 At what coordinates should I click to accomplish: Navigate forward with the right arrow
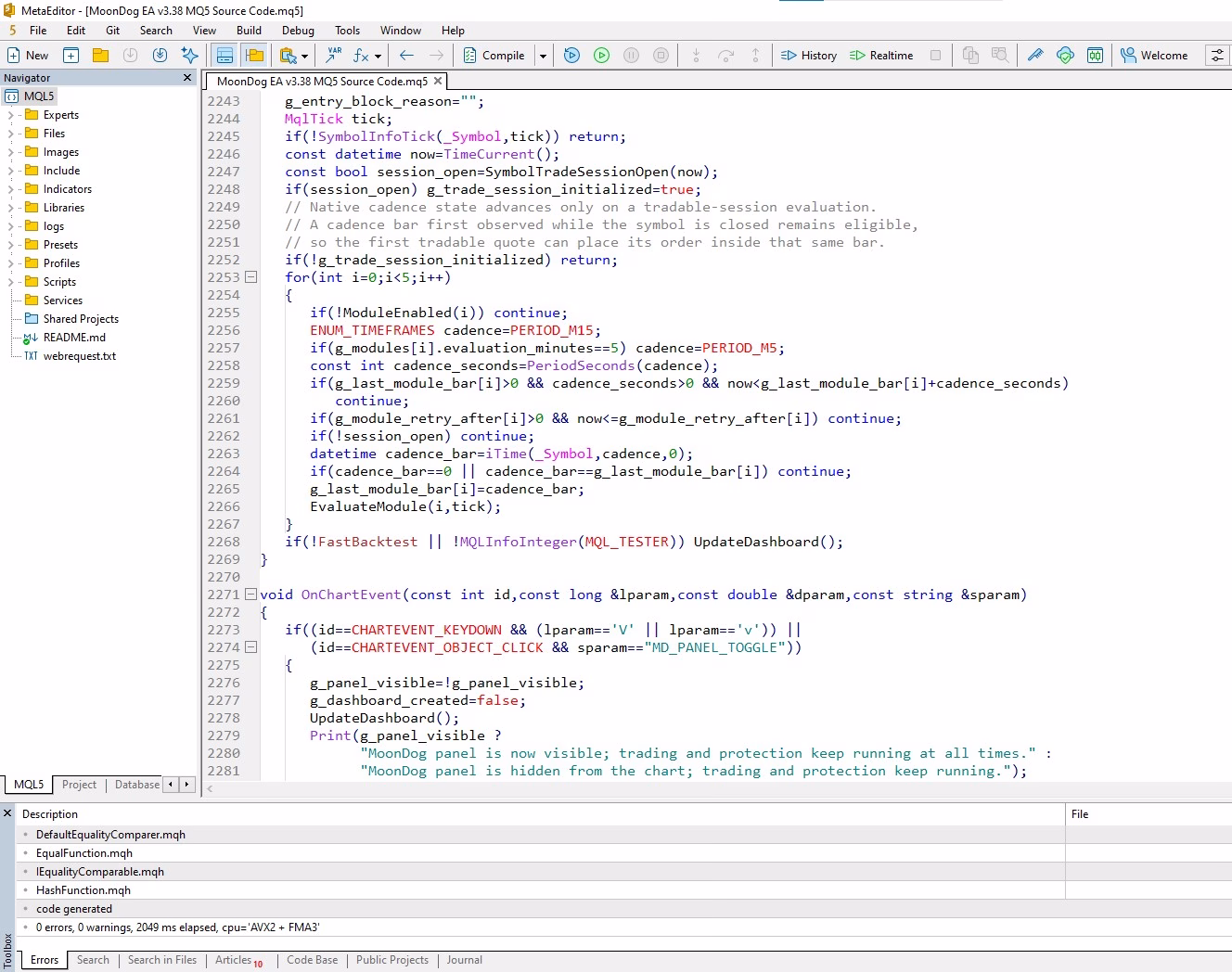[x=437, y=56]
